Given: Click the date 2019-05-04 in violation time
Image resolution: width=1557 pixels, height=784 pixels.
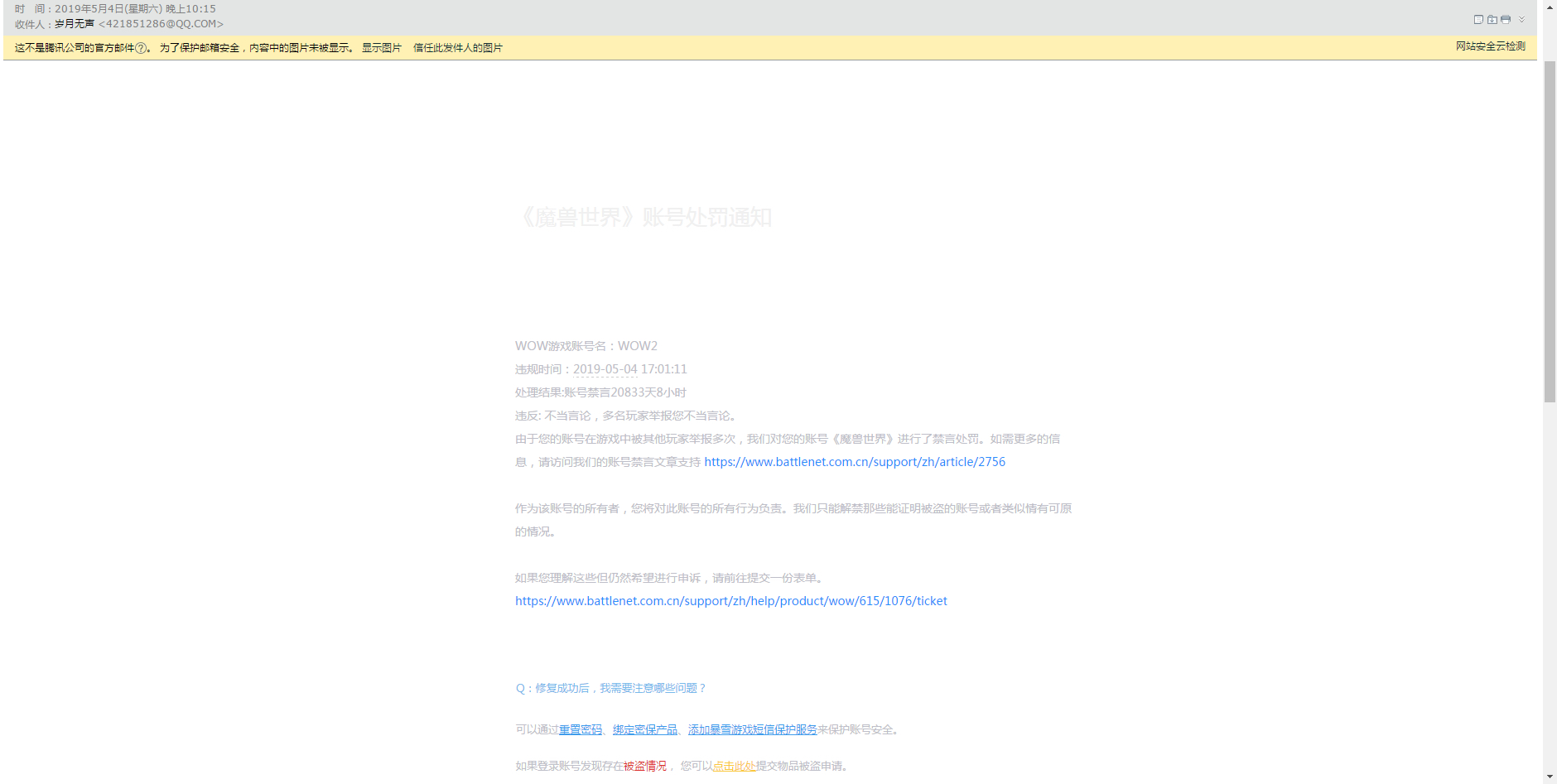Looking at the screenshot, I should coord(605,369).
